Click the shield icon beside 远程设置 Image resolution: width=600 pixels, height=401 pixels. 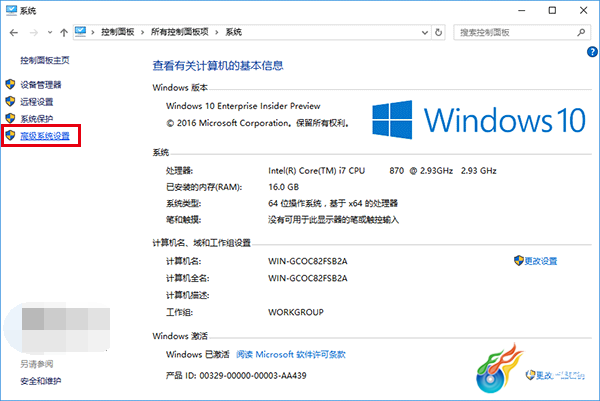[x=10, y=101]
